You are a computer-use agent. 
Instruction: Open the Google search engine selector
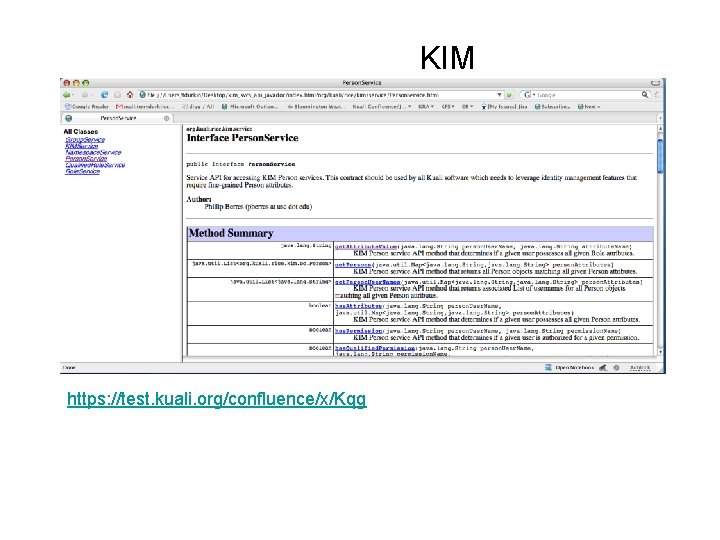pyautogui.click(x=529, y=95)
